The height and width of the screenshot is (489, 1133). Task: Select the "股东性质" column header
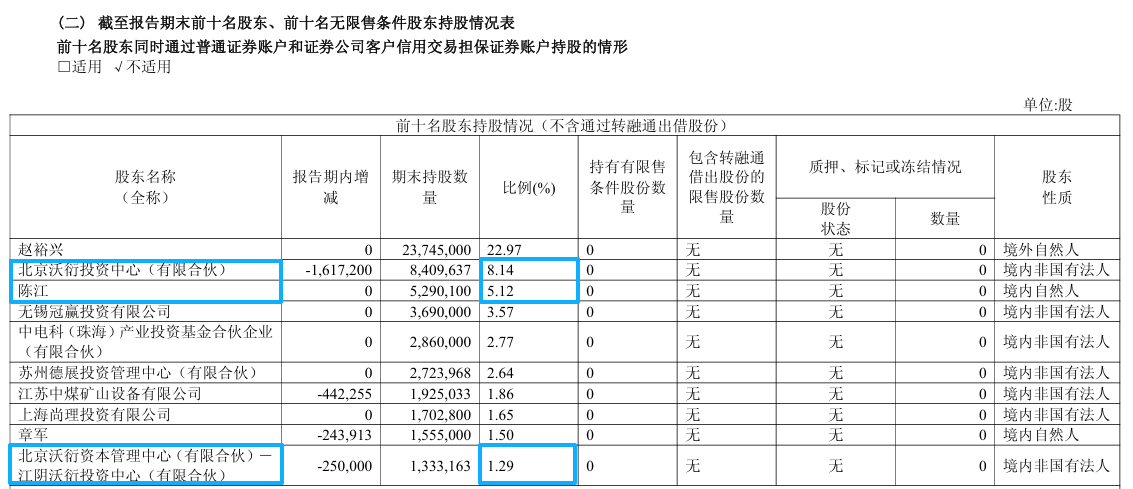[1057, 186]
